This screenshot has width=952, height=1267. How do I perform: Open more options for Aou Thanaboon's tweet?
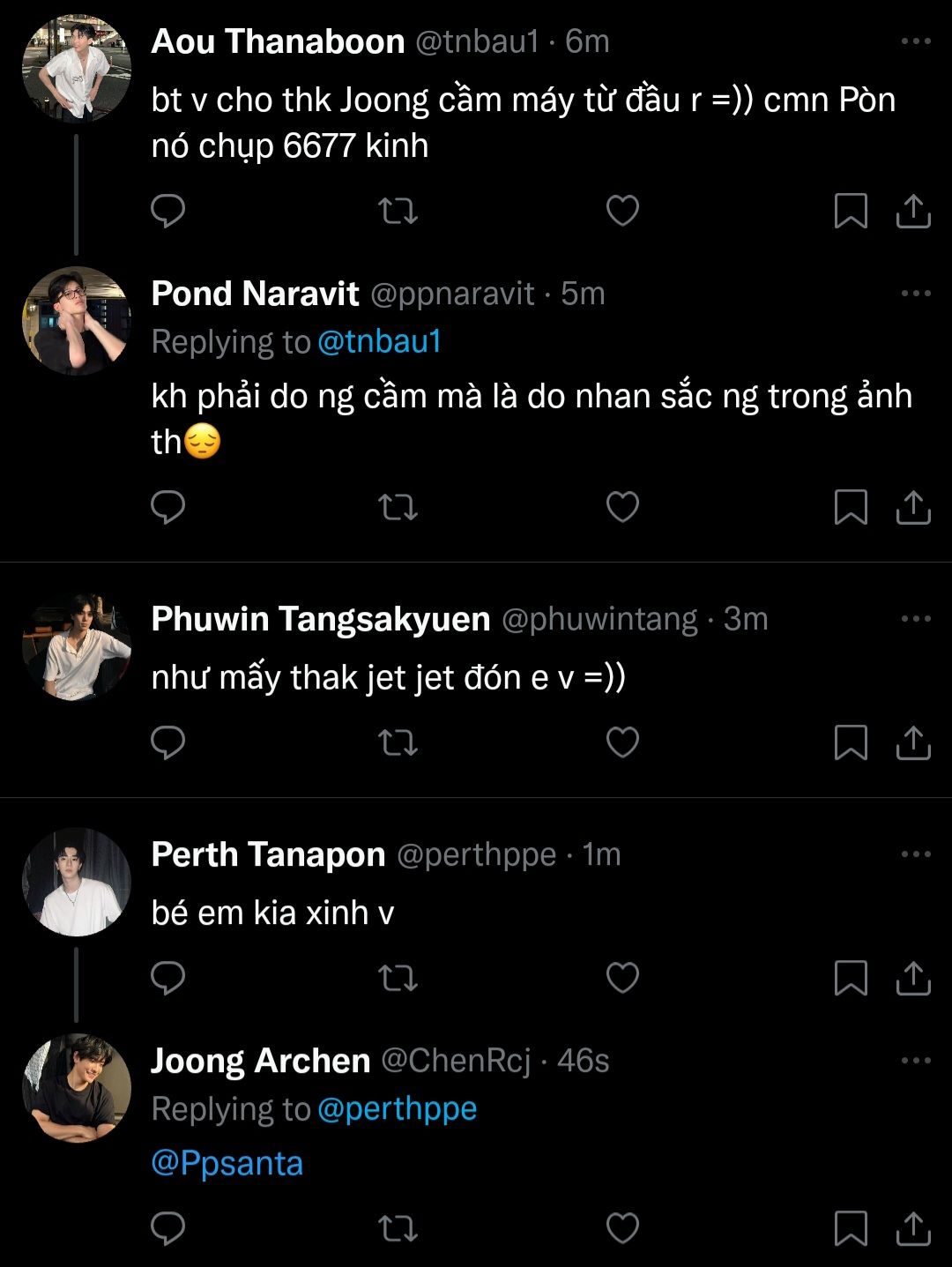click(x=916, y=41)
